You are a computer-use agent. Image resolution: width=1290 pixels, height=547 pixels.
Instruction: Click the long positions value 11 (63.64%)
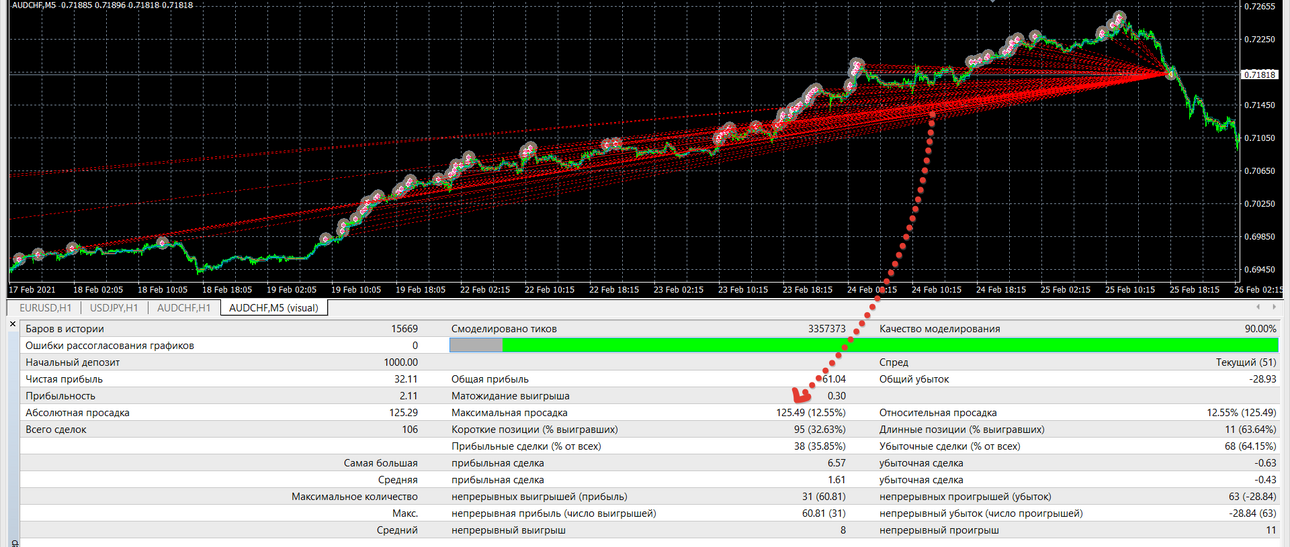pyautogui.click(x=1251, y=430)
